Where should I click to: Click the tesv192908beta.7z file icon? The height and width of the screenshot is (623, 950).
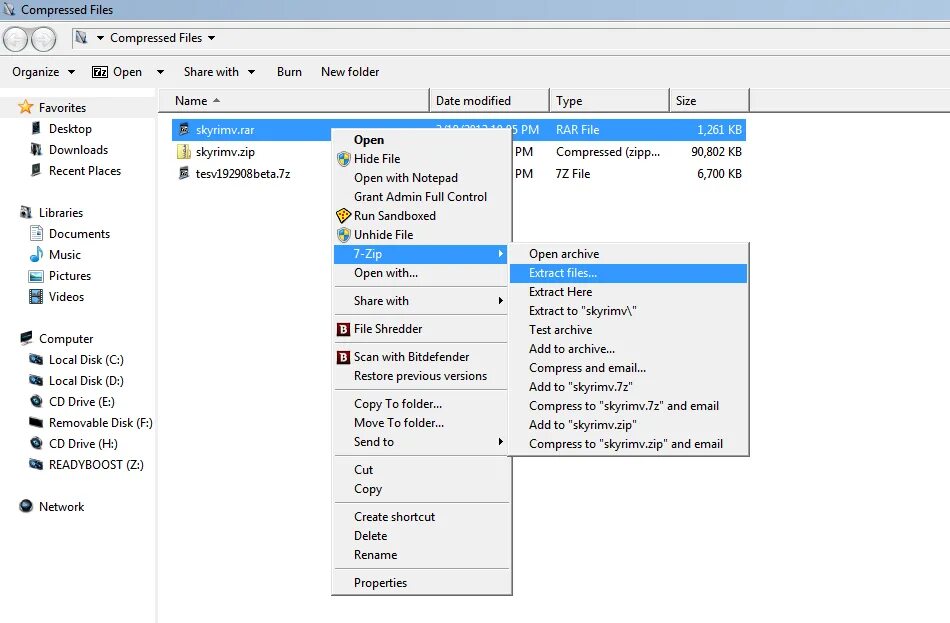pyautogui.click(x=184, y=173)
